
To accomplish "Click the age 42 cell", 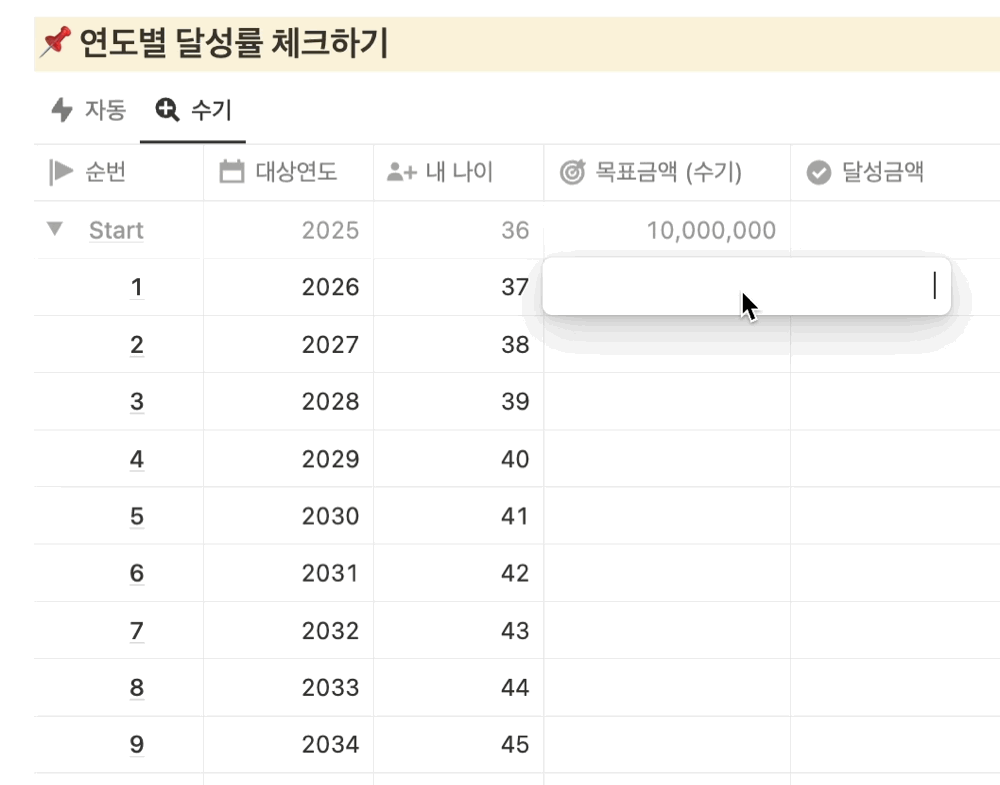I will pyautogui.click(x=459, y=573).
